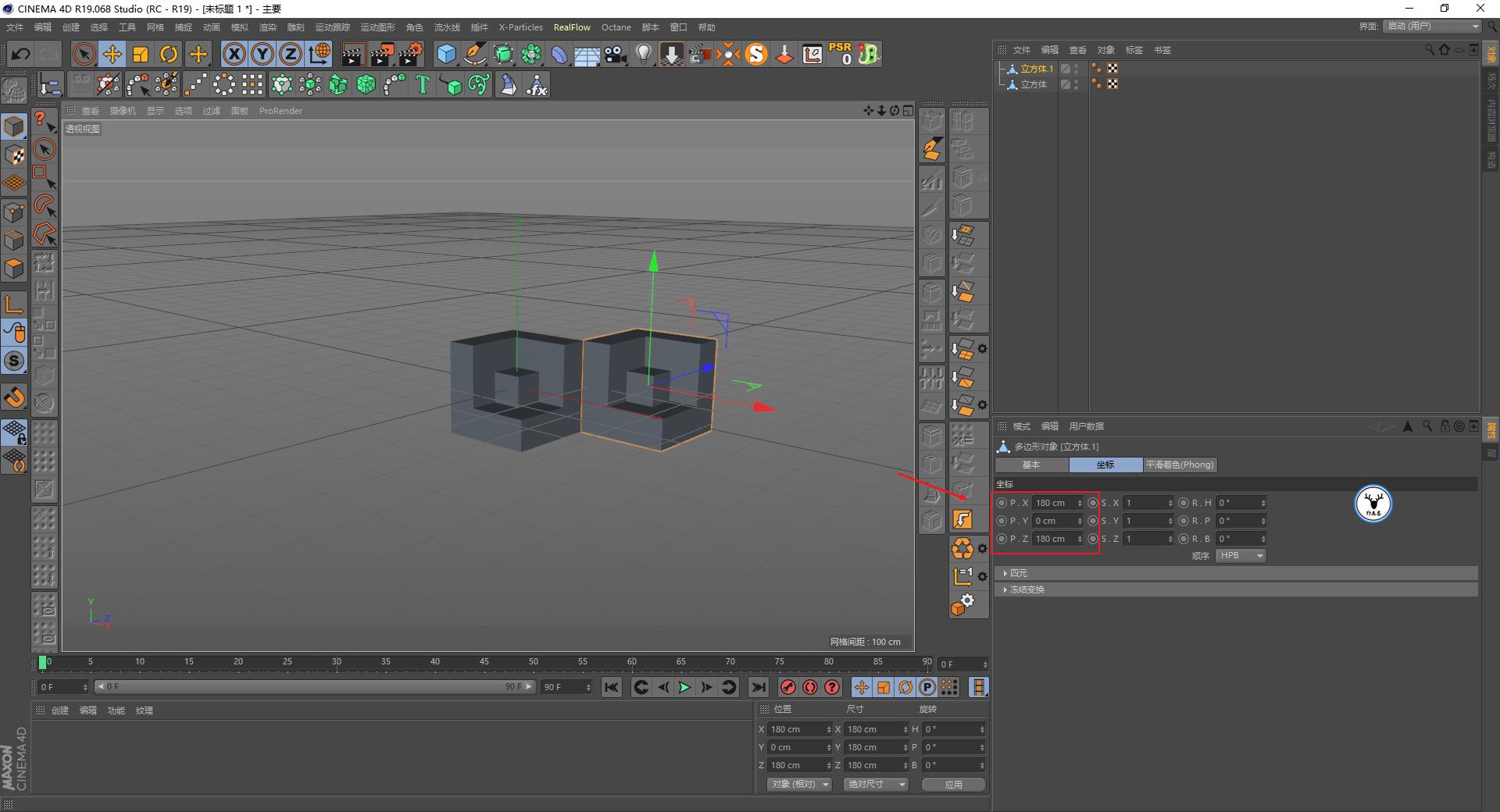Select the Scale tool in the toolbar
Image resolution: width=1500 pixels, height=812 pixels.
141,54
